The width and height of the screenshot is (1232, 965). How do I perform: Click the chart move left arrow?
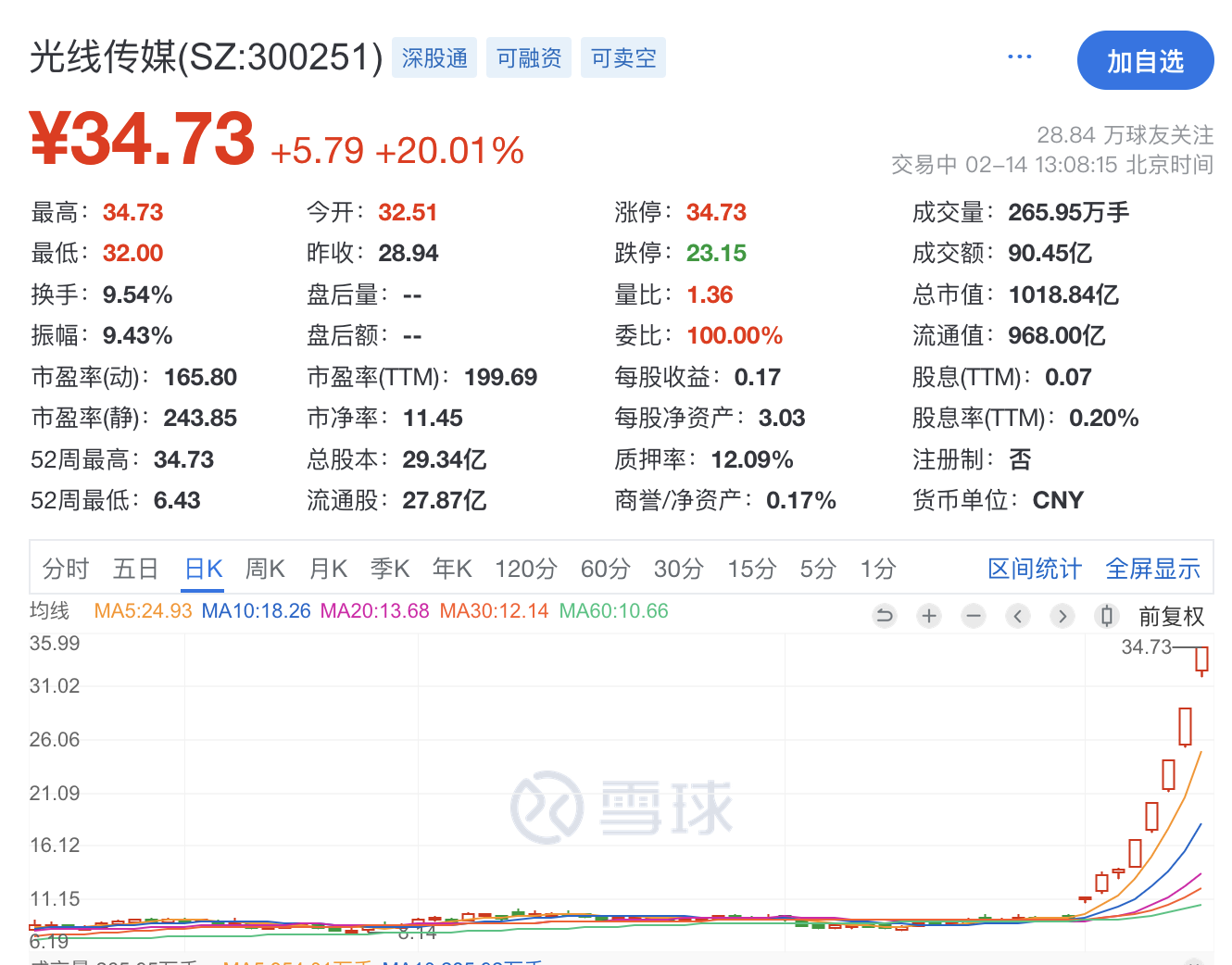(x=1018, y=616)
